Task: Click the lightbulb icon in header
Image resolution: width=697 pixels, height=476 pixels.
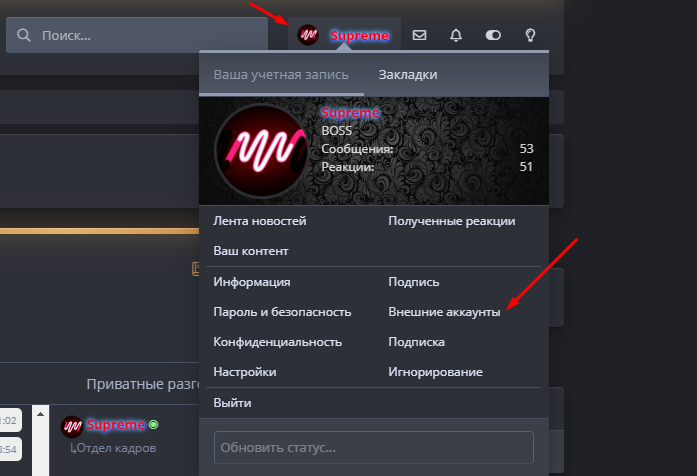Action: [x=530, y=35]
